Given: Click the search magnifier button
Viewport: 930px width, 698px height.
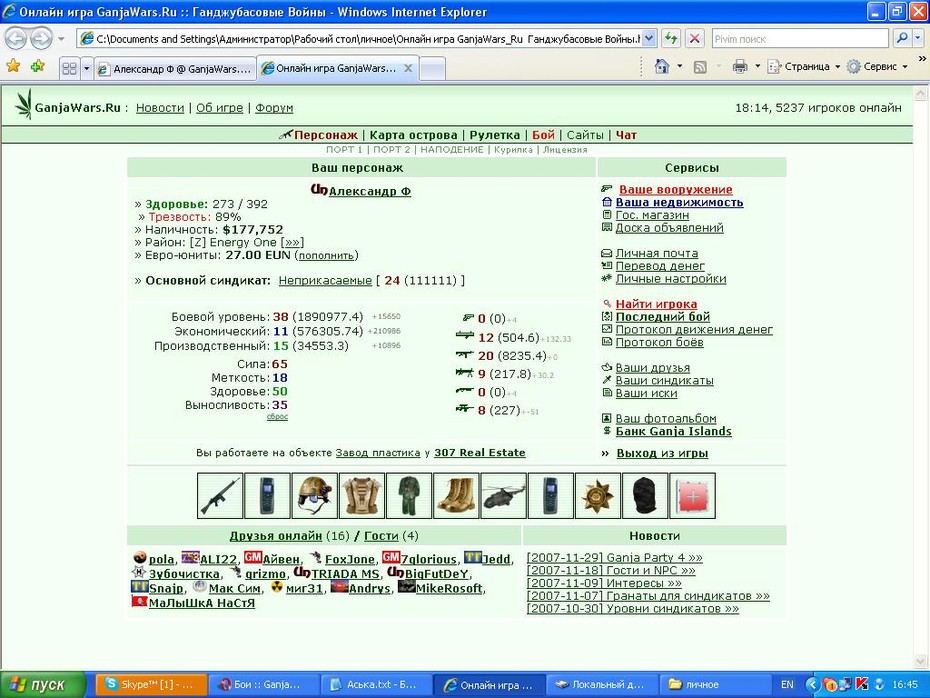Looking at the screenshot, I should 902,39.
